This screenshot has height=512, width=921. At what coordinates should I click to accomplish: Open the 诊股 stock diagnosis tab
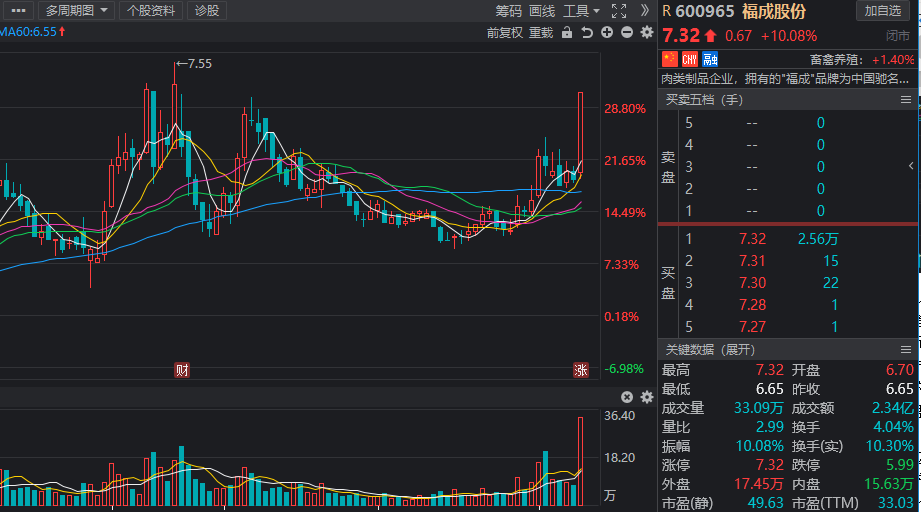pyautogui.click(x=208, y=11)
